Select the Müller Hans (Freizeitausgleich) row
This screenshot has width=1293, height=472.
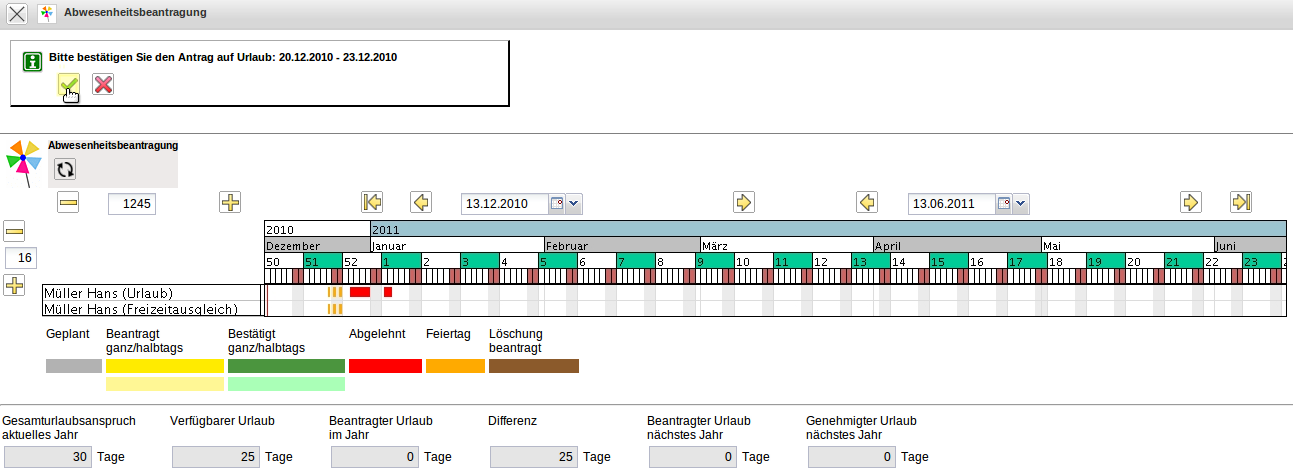click(150, 309)
